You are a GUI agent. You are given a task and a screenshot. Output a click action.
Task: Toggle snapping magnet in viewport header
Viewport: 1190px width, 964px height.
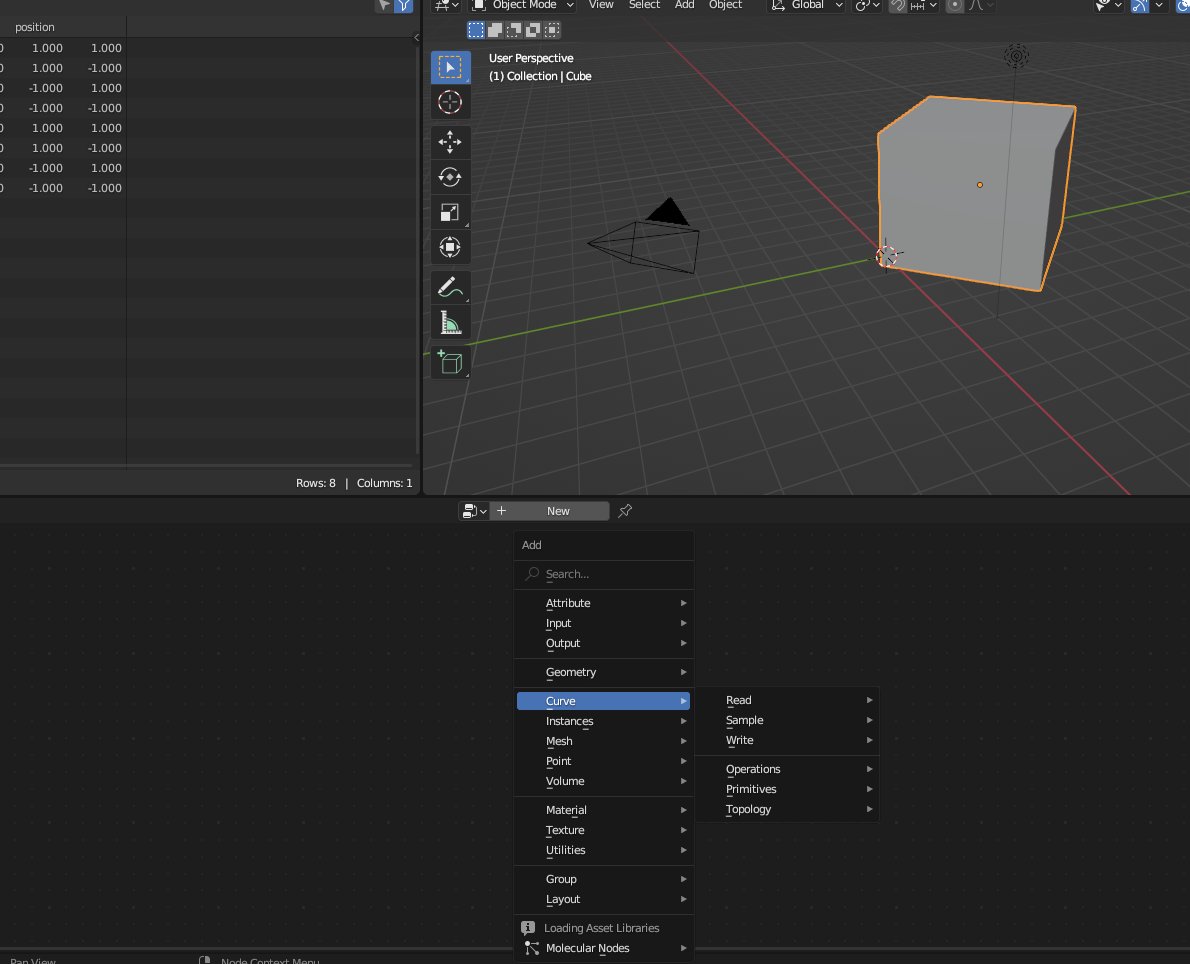tap(898, 5)
